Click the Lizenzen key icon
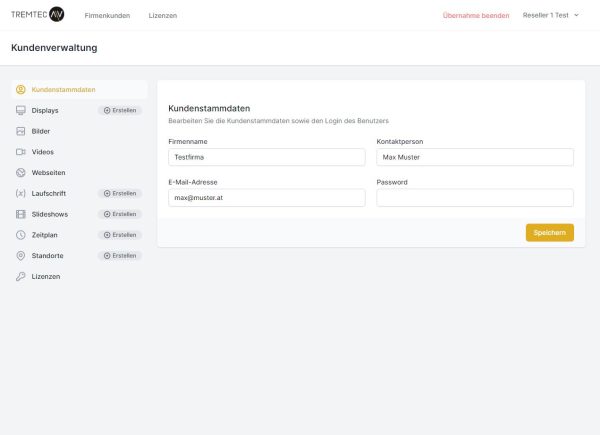The width and height of the screenshot is (600, 435). 21,276
